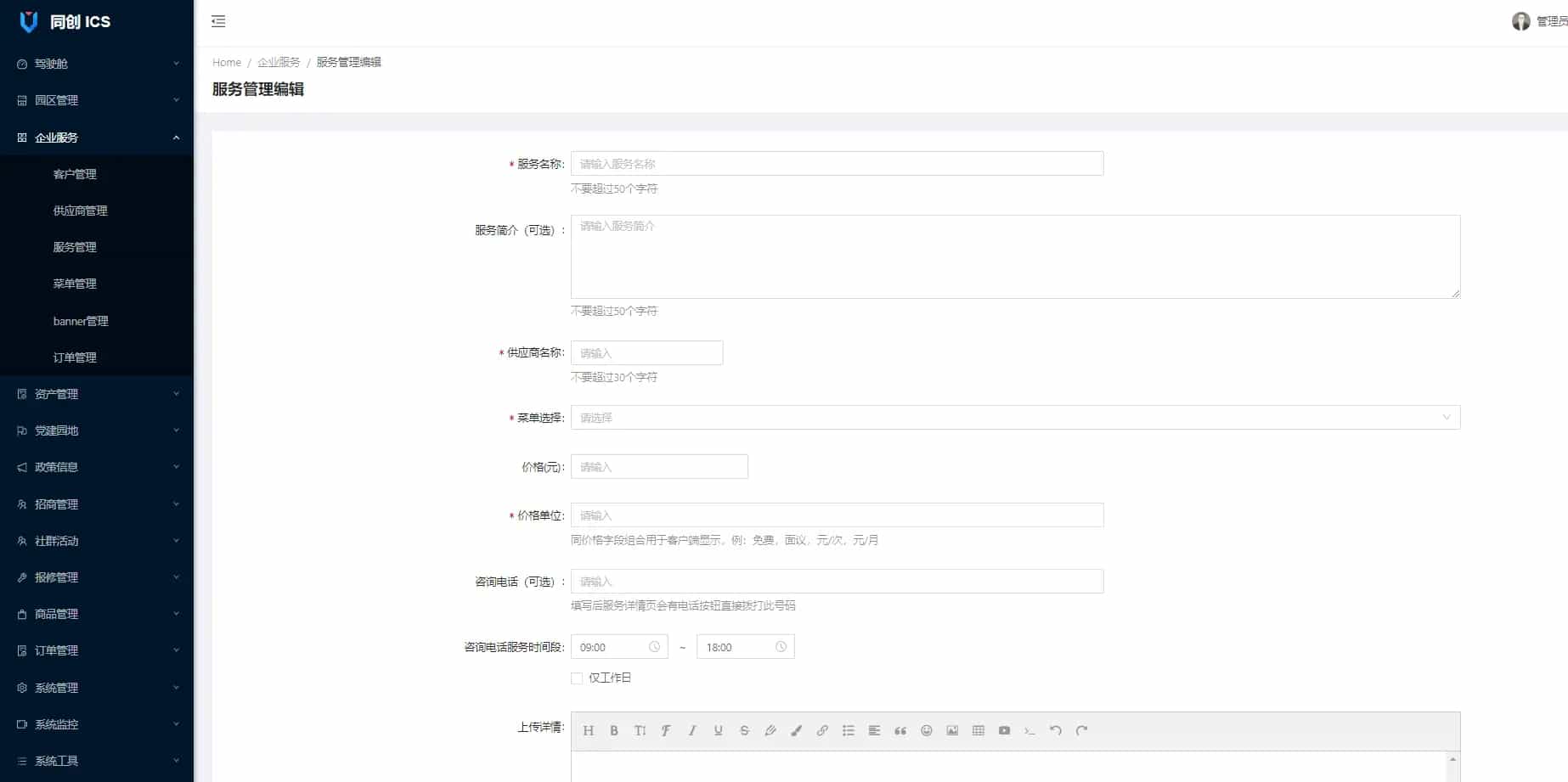Insert a heading in the editor toolbar
Viewport: 1568px width, 782px height.
588,730
